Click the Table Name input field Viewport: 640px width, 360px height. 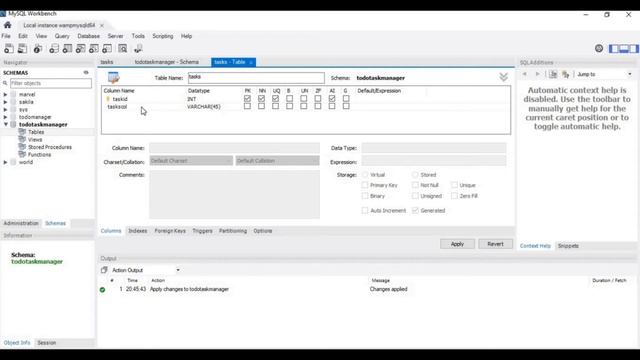pyautogui.click(x=256, y=78)
